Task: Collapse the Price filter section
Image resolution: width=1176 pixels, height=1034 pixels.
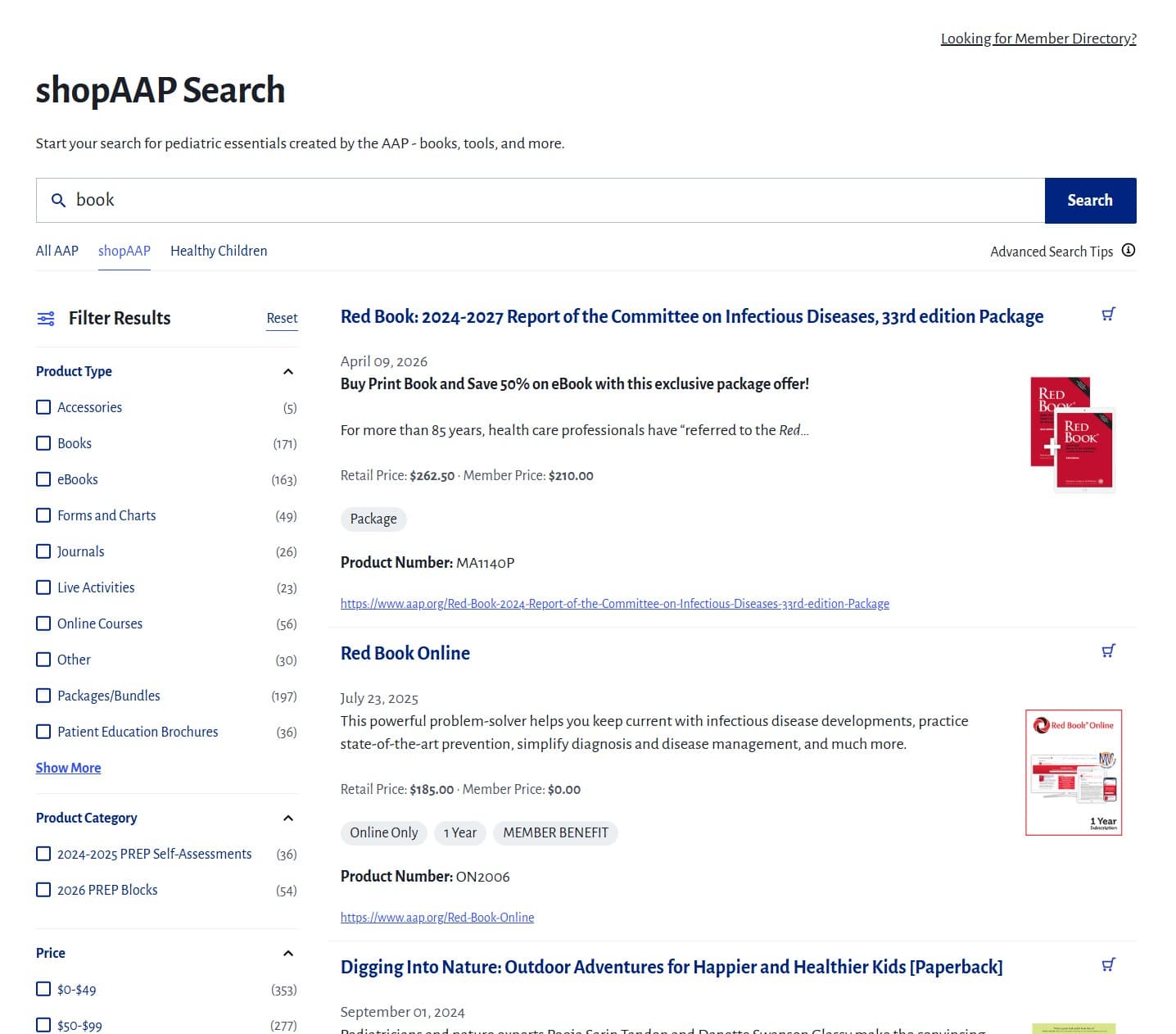Action: tap(288, 954)
